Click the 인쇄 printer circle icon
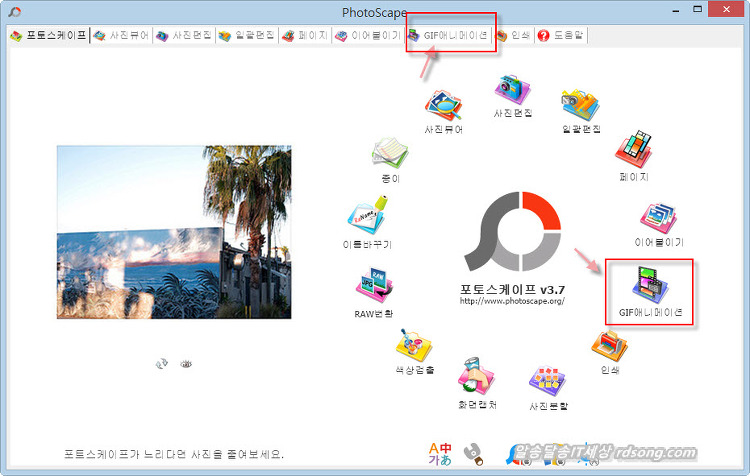750x476 pixels. [610, 346]
